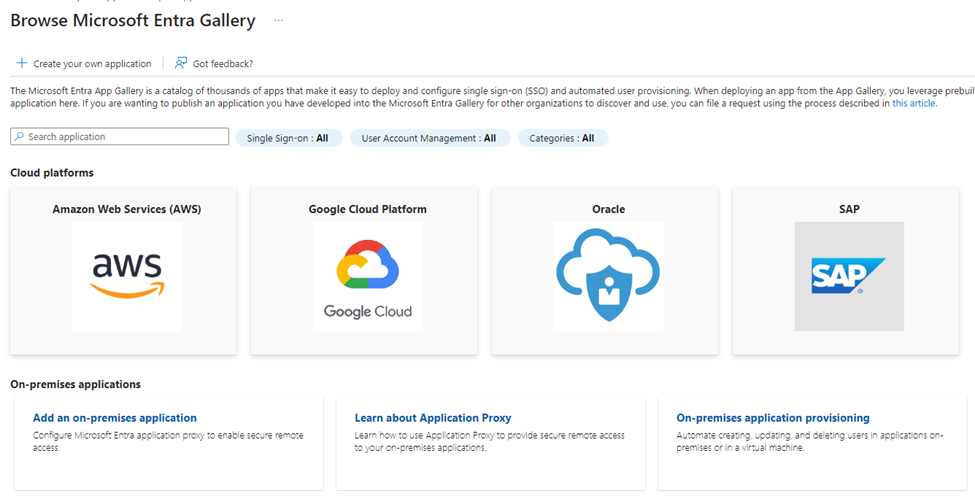Screen dimensions: 975x499
Task: Click the description 'Automate creating, updating, and deleting users'
Action: coord(810,441)
